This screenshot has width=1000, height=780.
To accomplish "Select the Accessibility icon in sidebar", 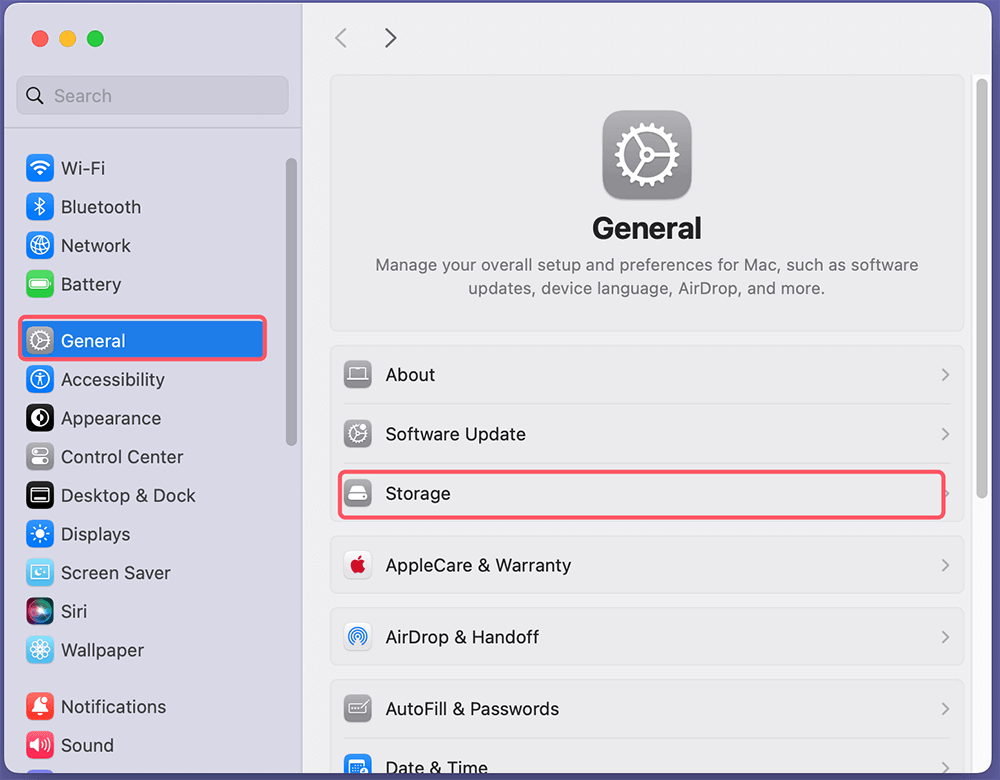I will pos(39,380).
